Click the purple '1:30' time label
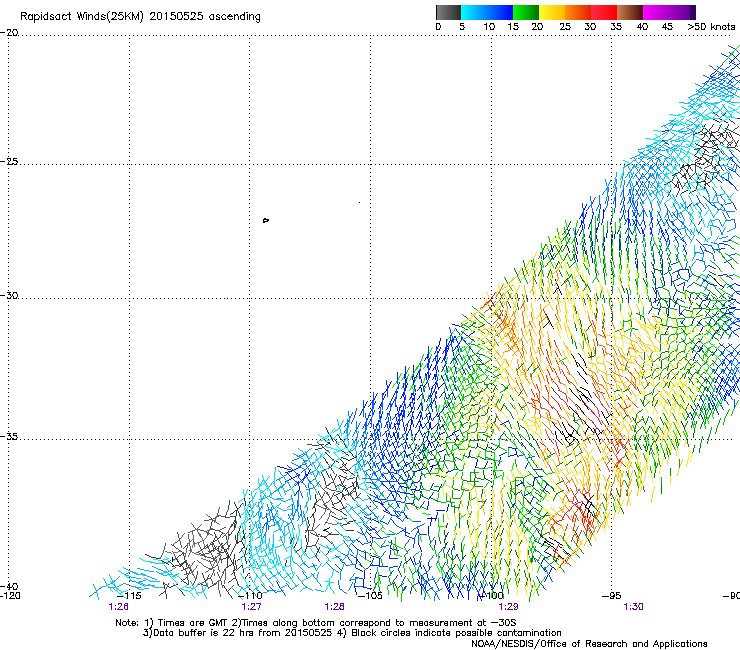 click(x=633, y=607)
